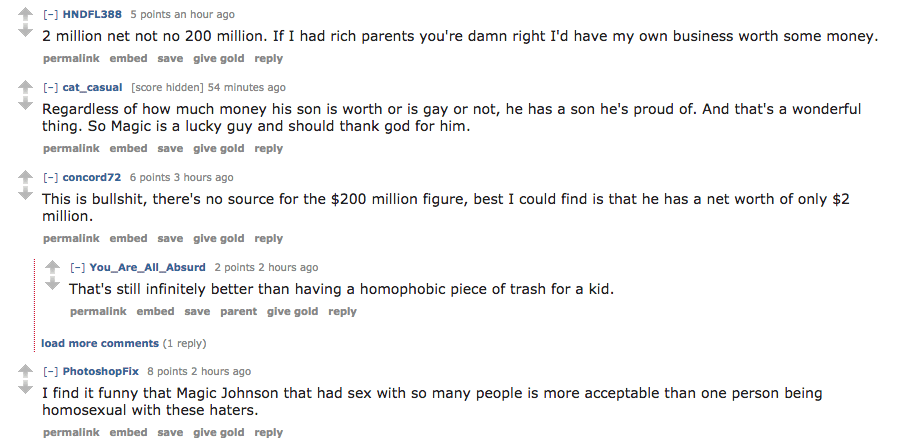Expand load more comments (1 reply)
Viewport: 898px width, 447px height.
100,344
